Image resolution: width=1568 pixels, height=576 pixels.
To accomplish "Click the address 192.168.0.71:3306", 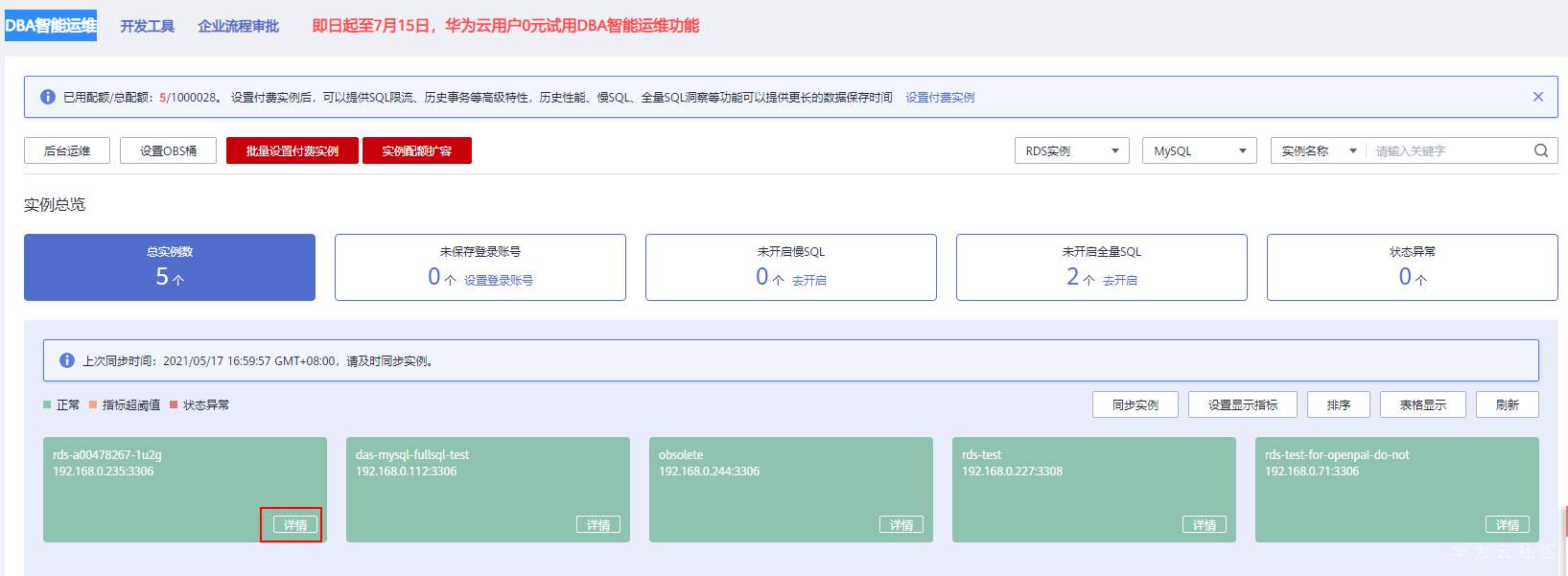I will pos(1312,471).
